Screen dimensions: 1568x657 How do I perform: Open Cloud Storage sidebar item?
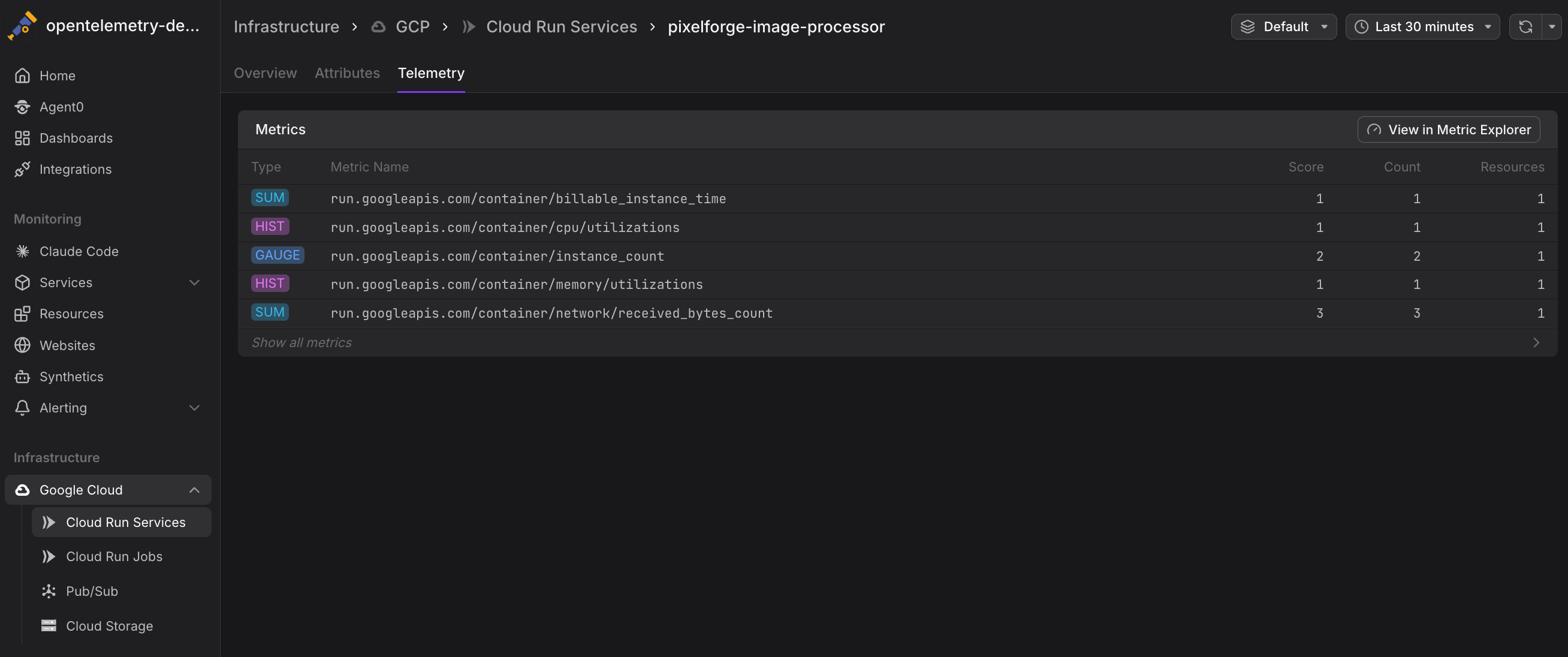tap(121, 625)
